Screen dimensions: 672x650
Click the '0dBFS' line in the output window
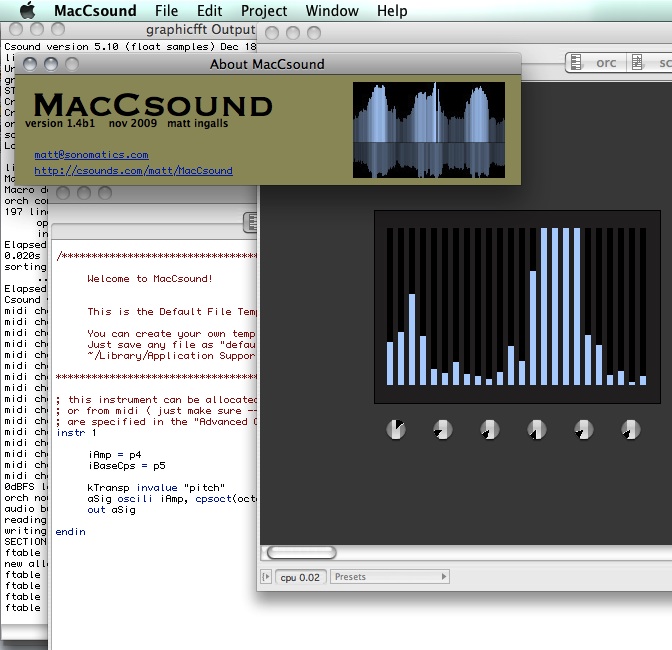tap(26, 487)
